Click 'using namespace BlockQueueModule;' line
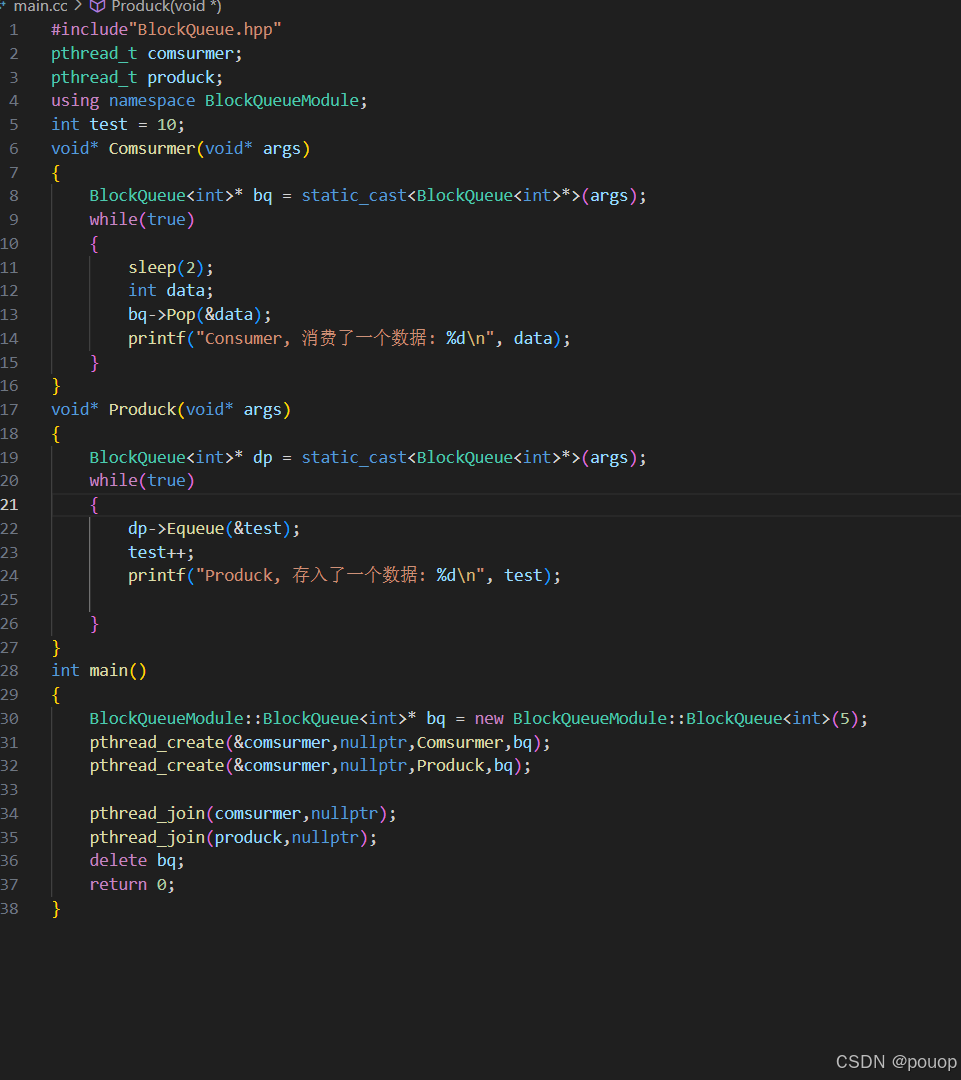Viewport: 961px width, 1080px height. tap(209, 101)
